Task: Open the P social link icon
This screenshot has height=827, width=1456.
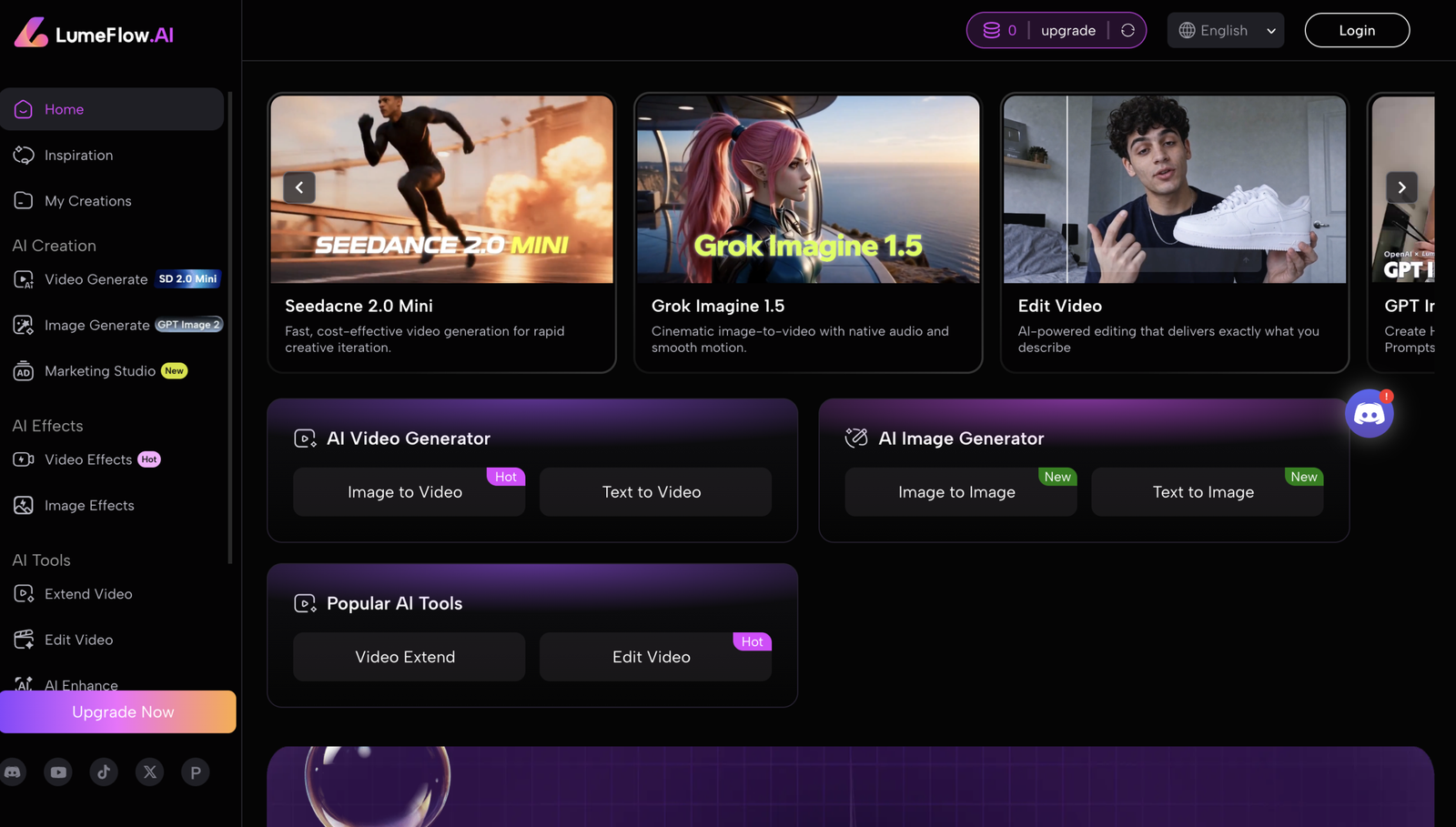Action: point(195,772)
